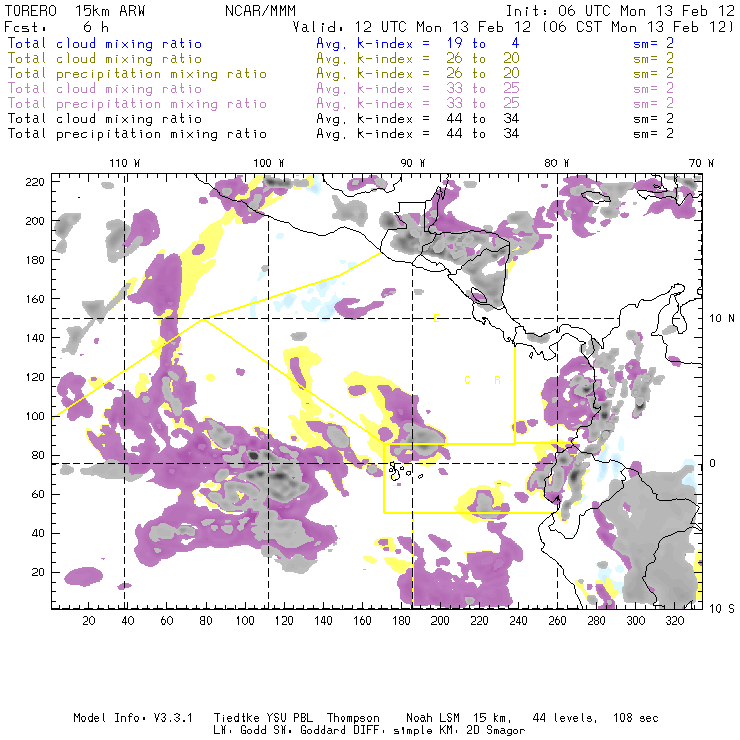Click 'sm= 2' on black precipitation row
Screen dimensions: 740x740
point(653,134)
